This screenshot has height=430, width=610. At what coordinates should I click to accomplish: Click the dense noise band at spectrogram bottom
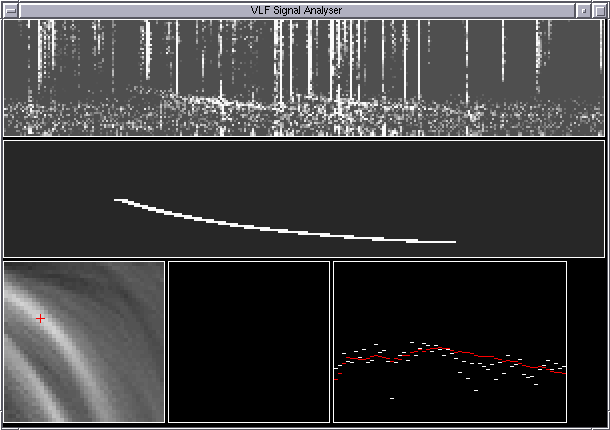point(300,124)
